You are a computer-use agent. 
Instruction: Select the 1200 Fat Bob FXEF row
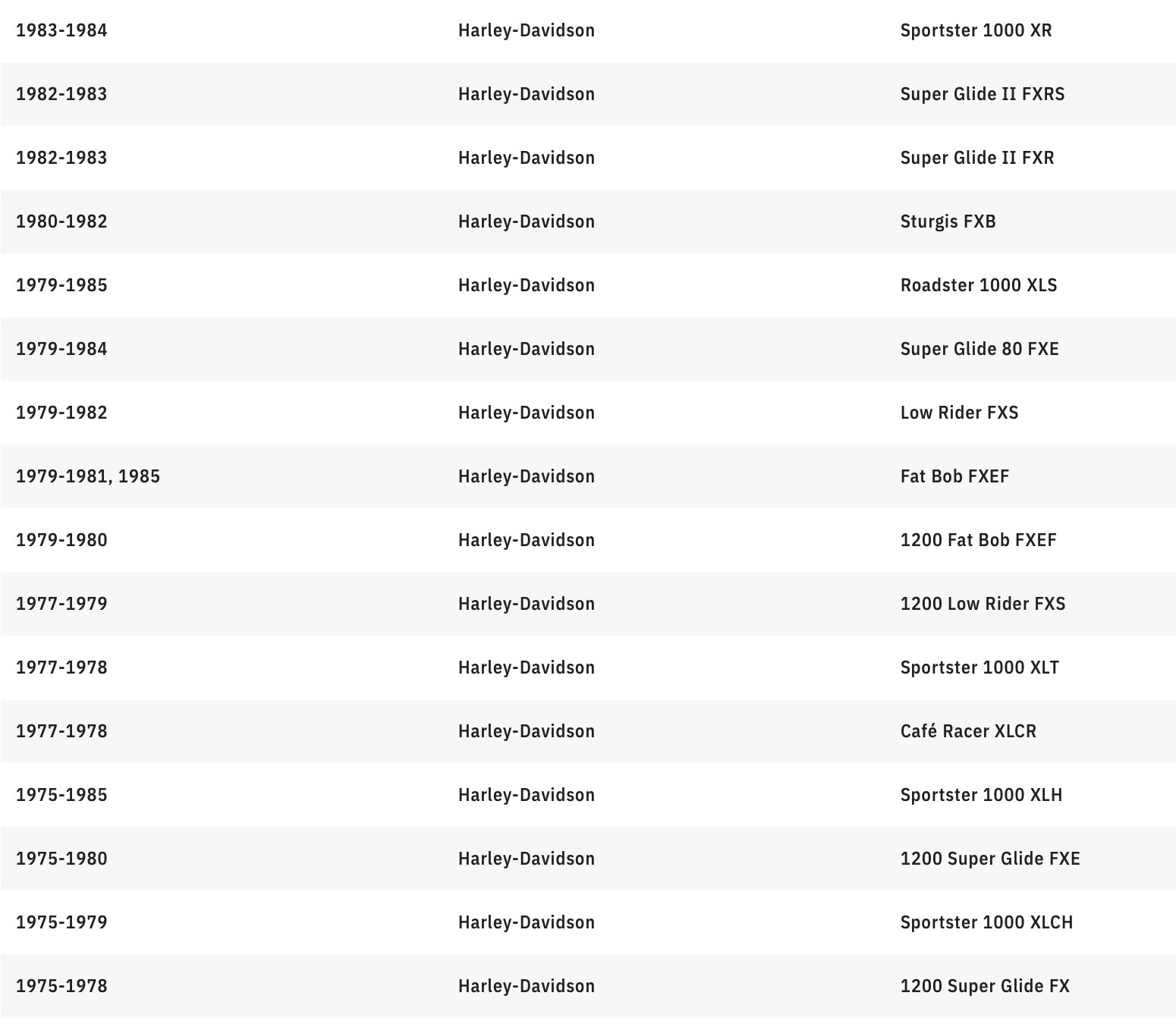588,540
